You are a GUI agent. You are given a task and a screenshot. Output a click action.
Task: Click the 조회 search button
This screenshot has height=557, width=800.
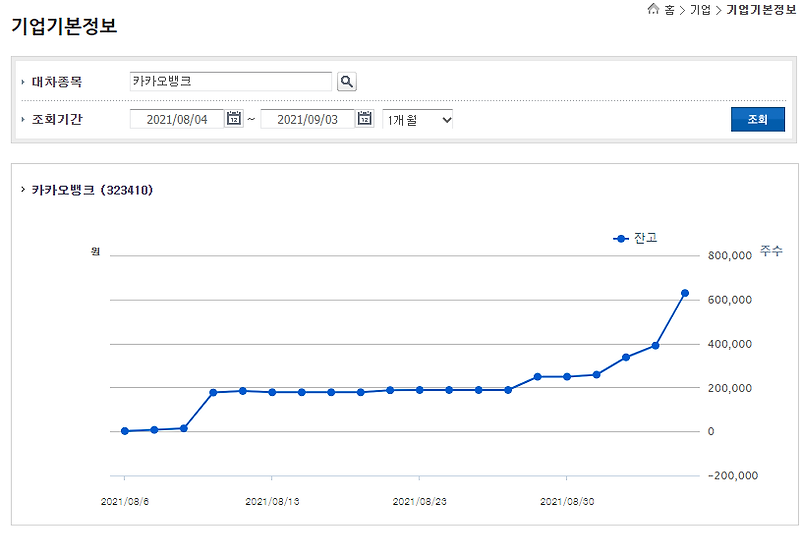(x=758, y=119)
